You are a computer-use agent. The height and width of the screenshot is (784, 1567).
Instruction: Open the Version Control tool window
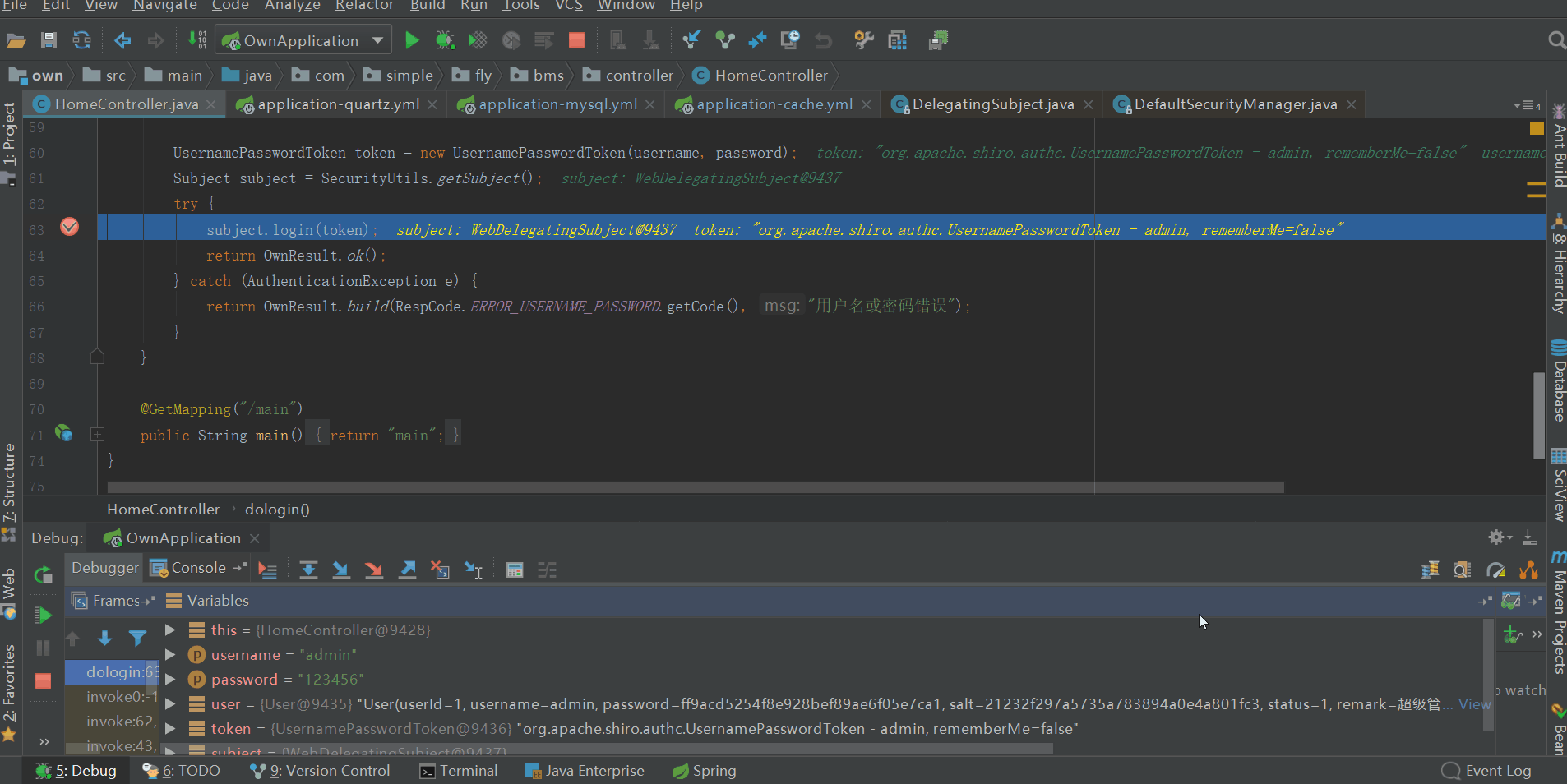pos(320,771)
